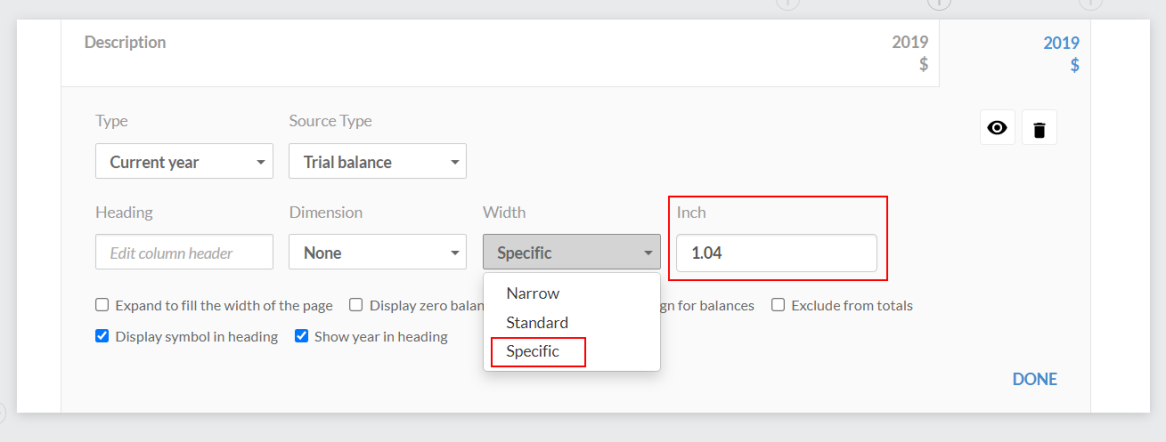The image size is (1166, 442).
Task: Disable Show year in heading
Action: coord(301,336)
